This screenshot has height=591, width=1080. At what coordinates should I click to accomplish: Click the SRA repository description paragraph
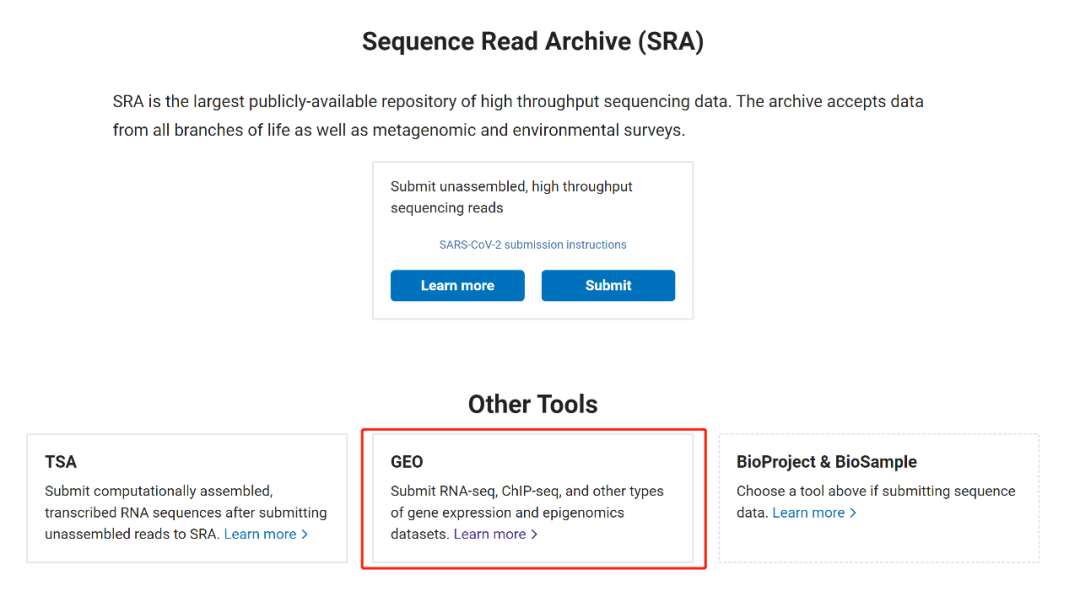click(x=518, y=116)
